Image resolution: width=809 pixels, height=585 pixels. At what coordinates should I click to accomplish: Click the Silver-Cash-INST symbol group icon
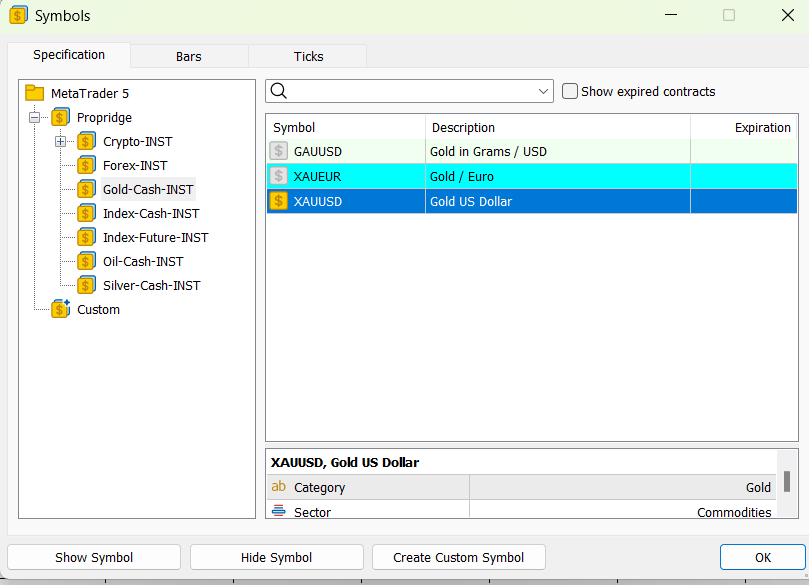pos(86,285)
